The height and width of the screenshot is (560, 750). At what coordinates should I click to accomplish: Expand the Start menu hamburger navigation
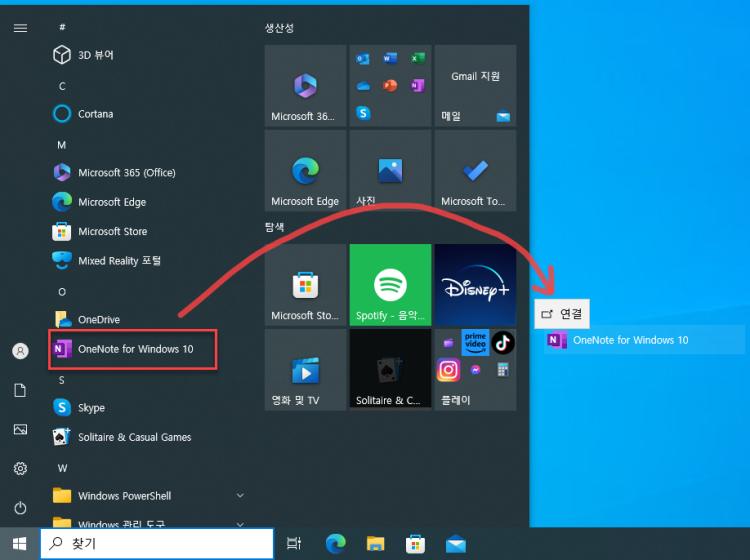pos(20,28)
